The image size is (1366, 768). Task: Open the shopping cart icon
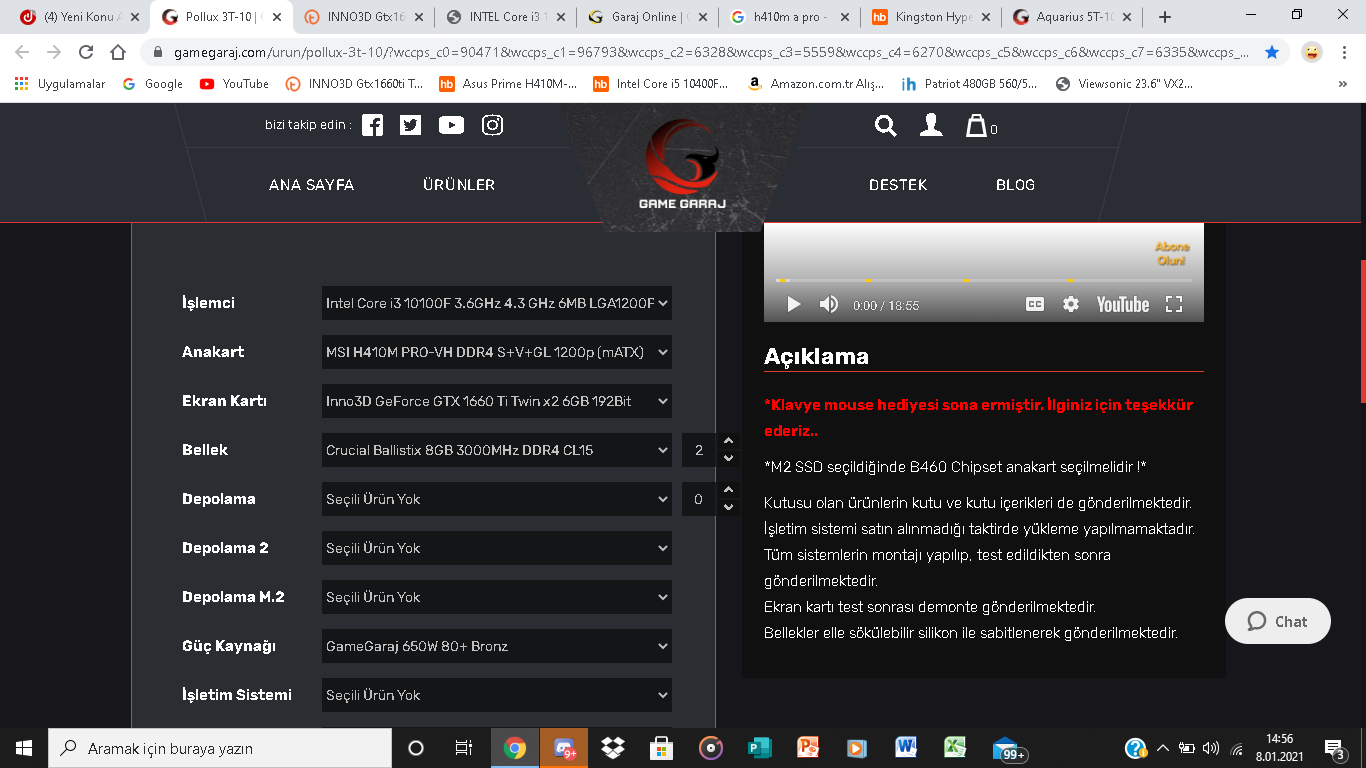click(976, 126)
